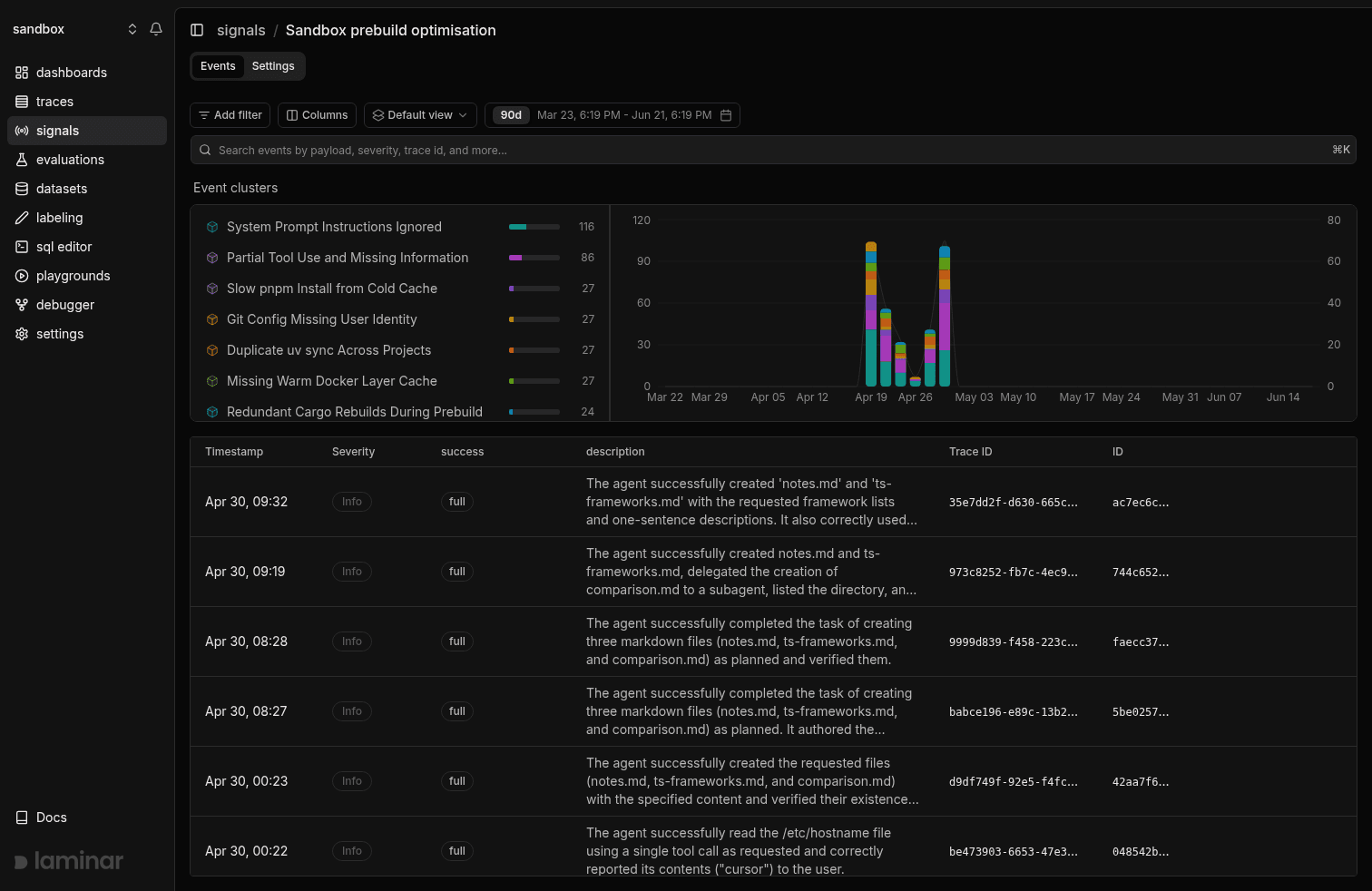
Task: Click the signals breadcrumb link
Action: coord(241,30)
